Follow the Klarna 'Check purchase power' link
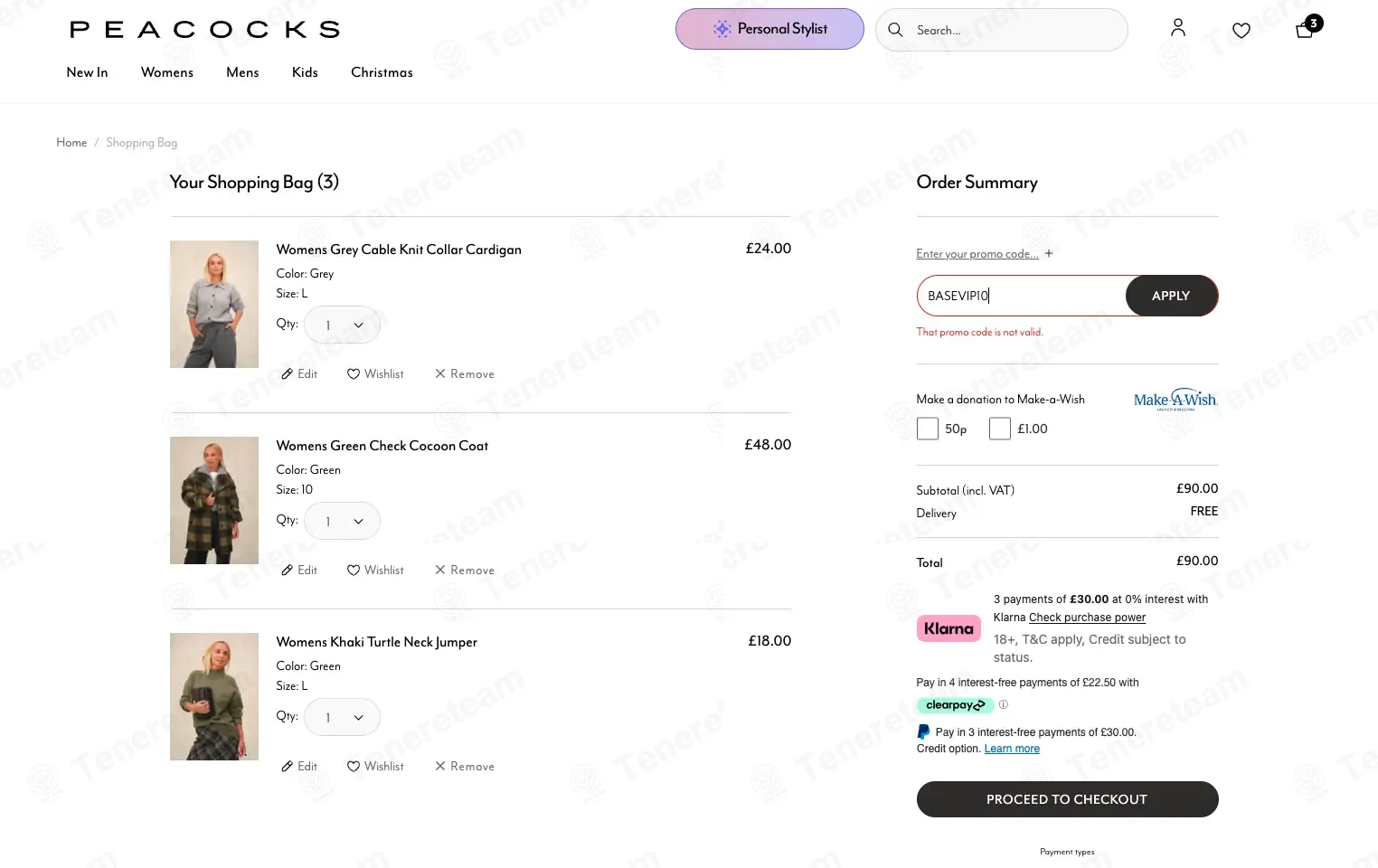Viewport: 1378px width, 868px height. pyautogui.click(x=1087, y=618)
